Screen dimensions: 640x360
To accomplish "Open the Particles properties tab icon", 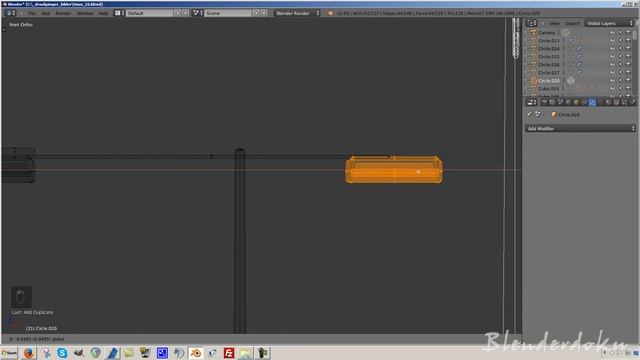I will pyautogui.click(x=624, y=102).
